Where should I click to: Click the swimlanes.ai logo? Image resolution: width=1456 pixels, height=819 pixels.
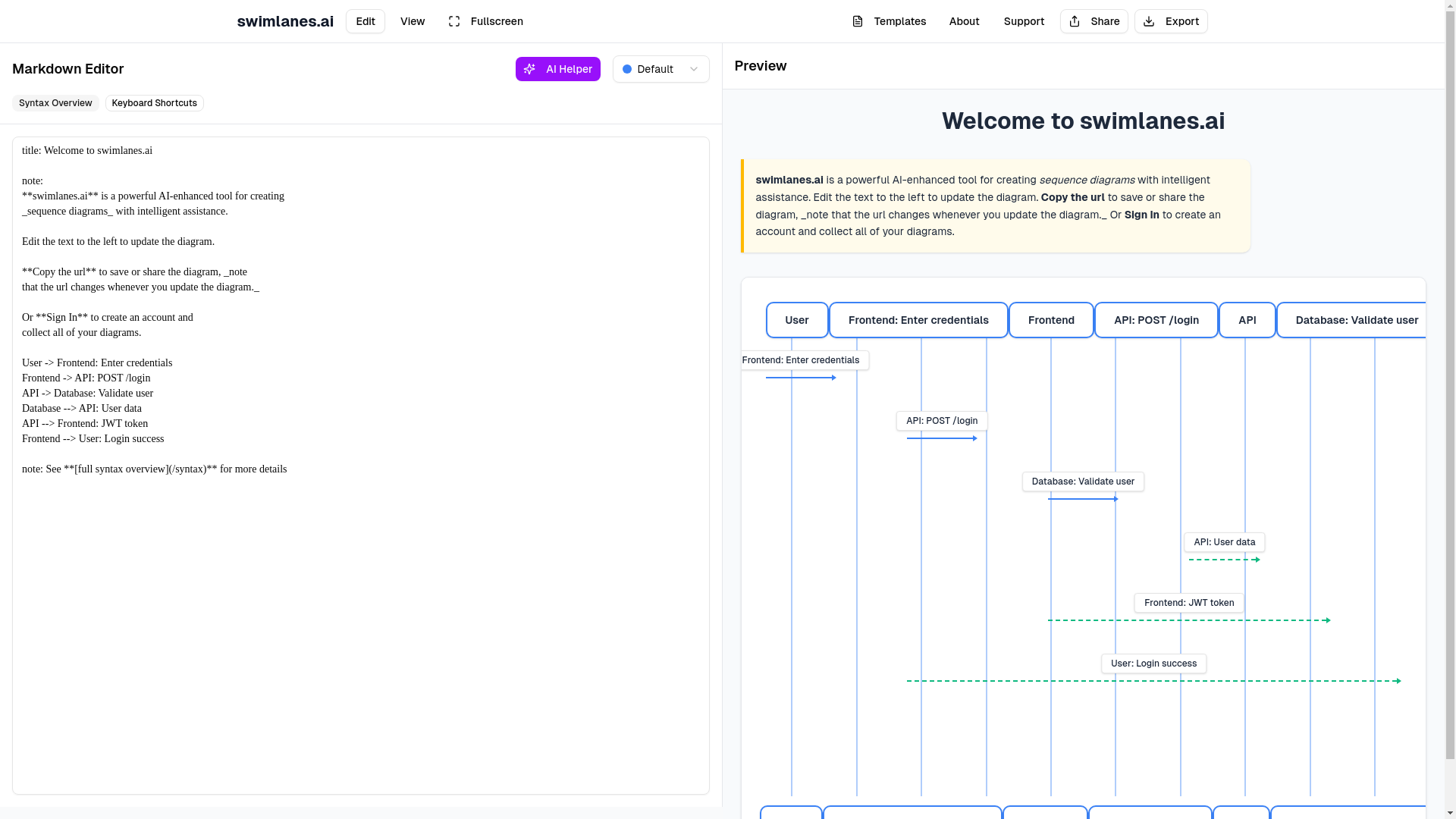285,21
